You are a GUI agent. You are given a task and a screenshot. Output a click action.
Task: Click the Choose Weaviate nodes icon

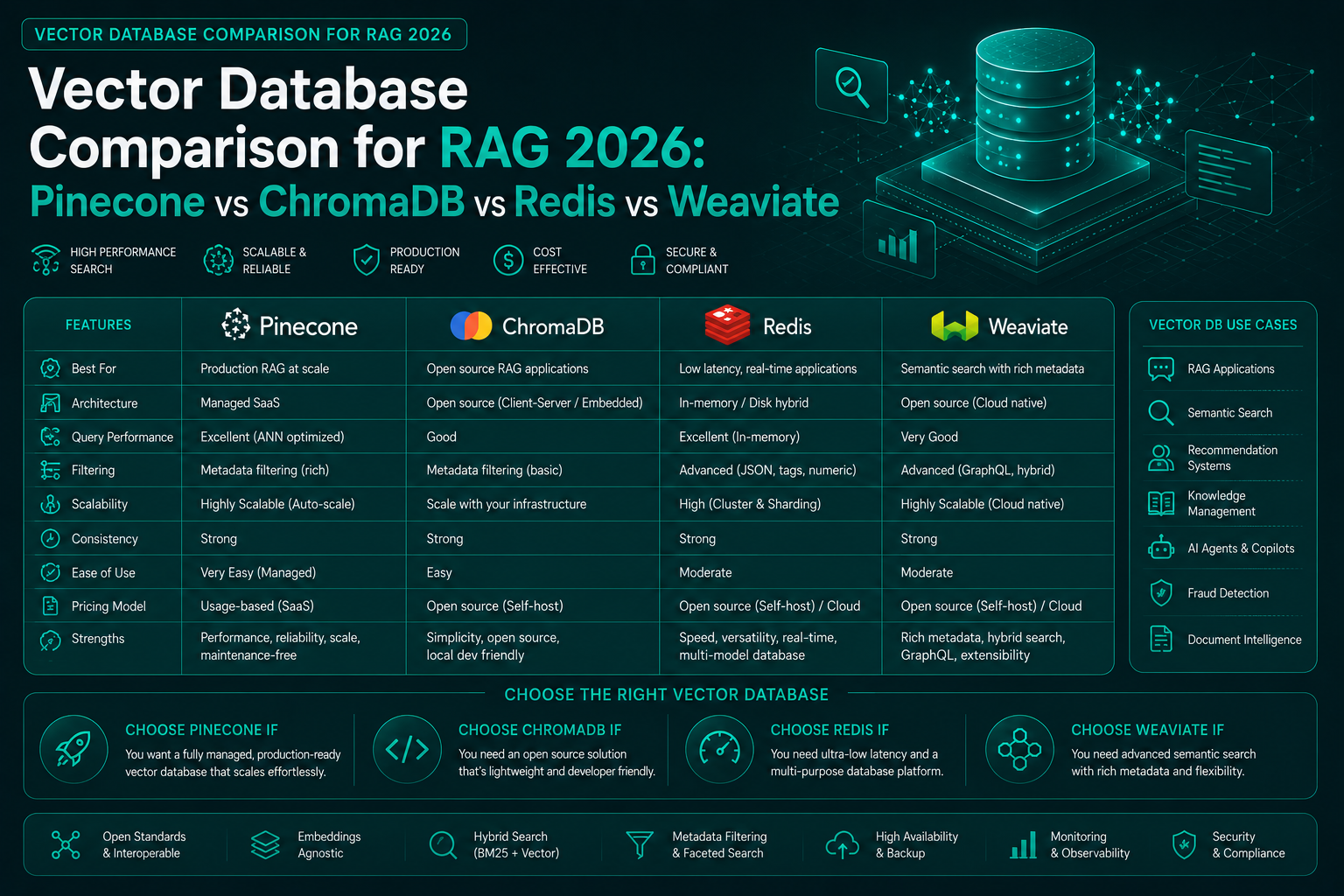[x=1020, y=749]
